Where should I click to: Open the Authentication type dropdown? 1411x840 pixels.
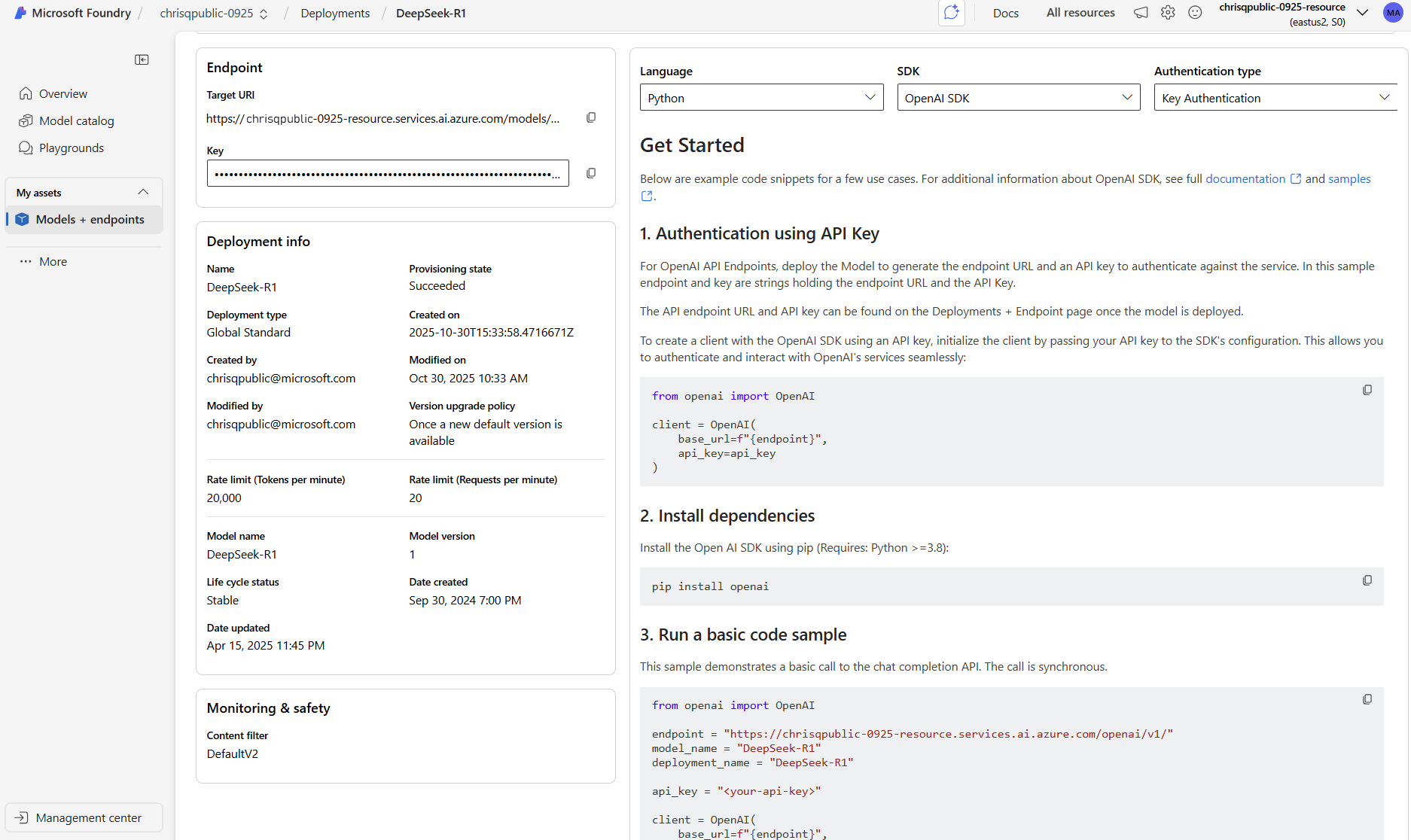[x=1275, y=98]
